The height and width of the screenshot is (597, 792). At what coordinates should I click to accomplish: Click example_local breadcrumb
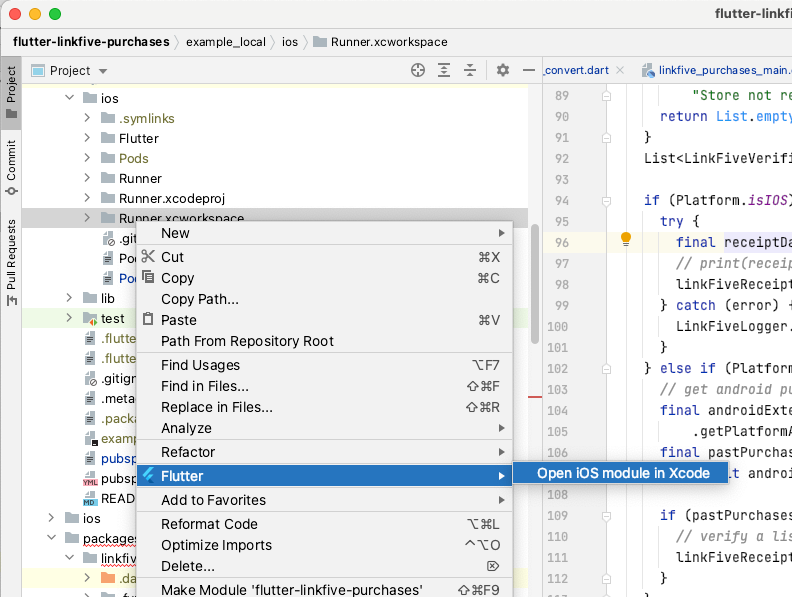(x=225, y=42)
